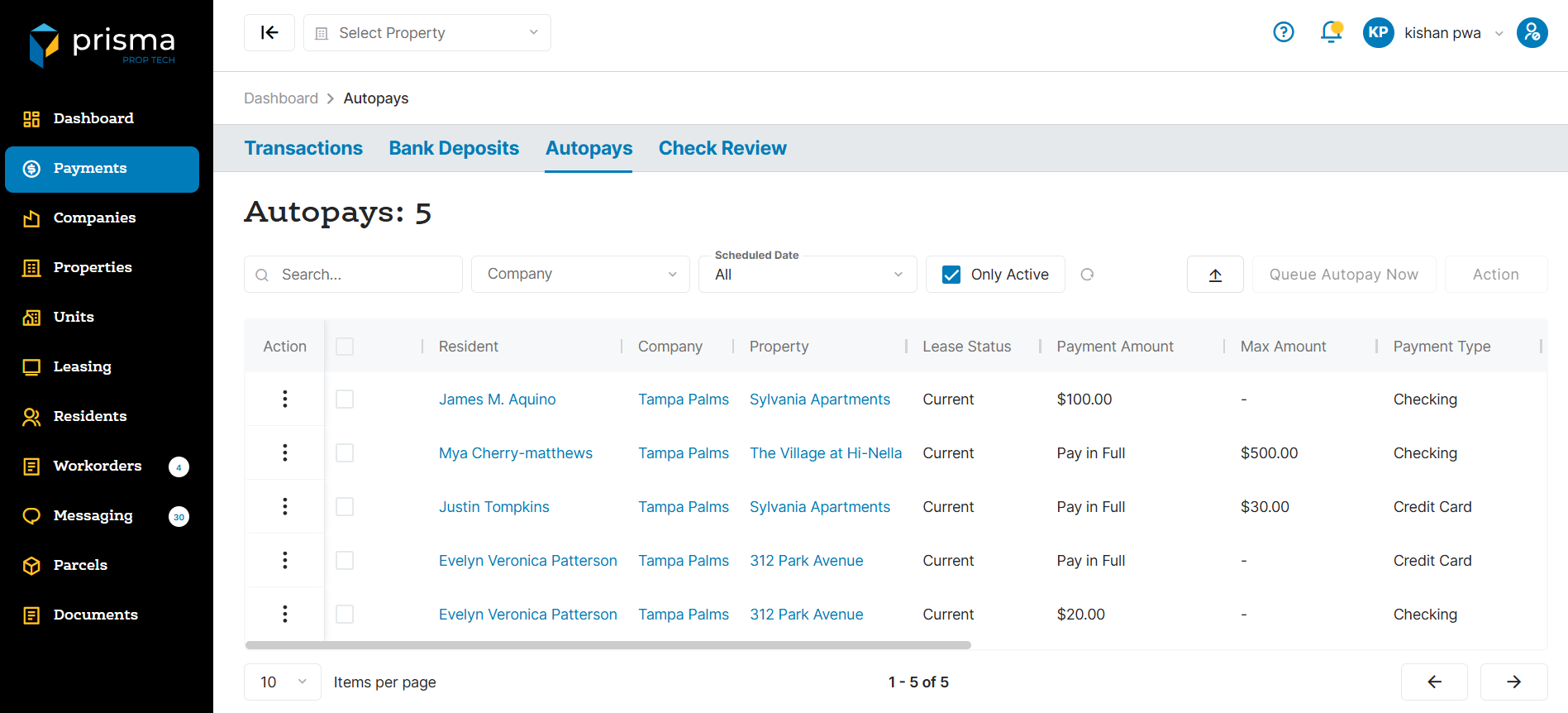
Task: Open the three-dot menu for James M. Aquino
Action: pyautogui.click(x=285, y=400)
